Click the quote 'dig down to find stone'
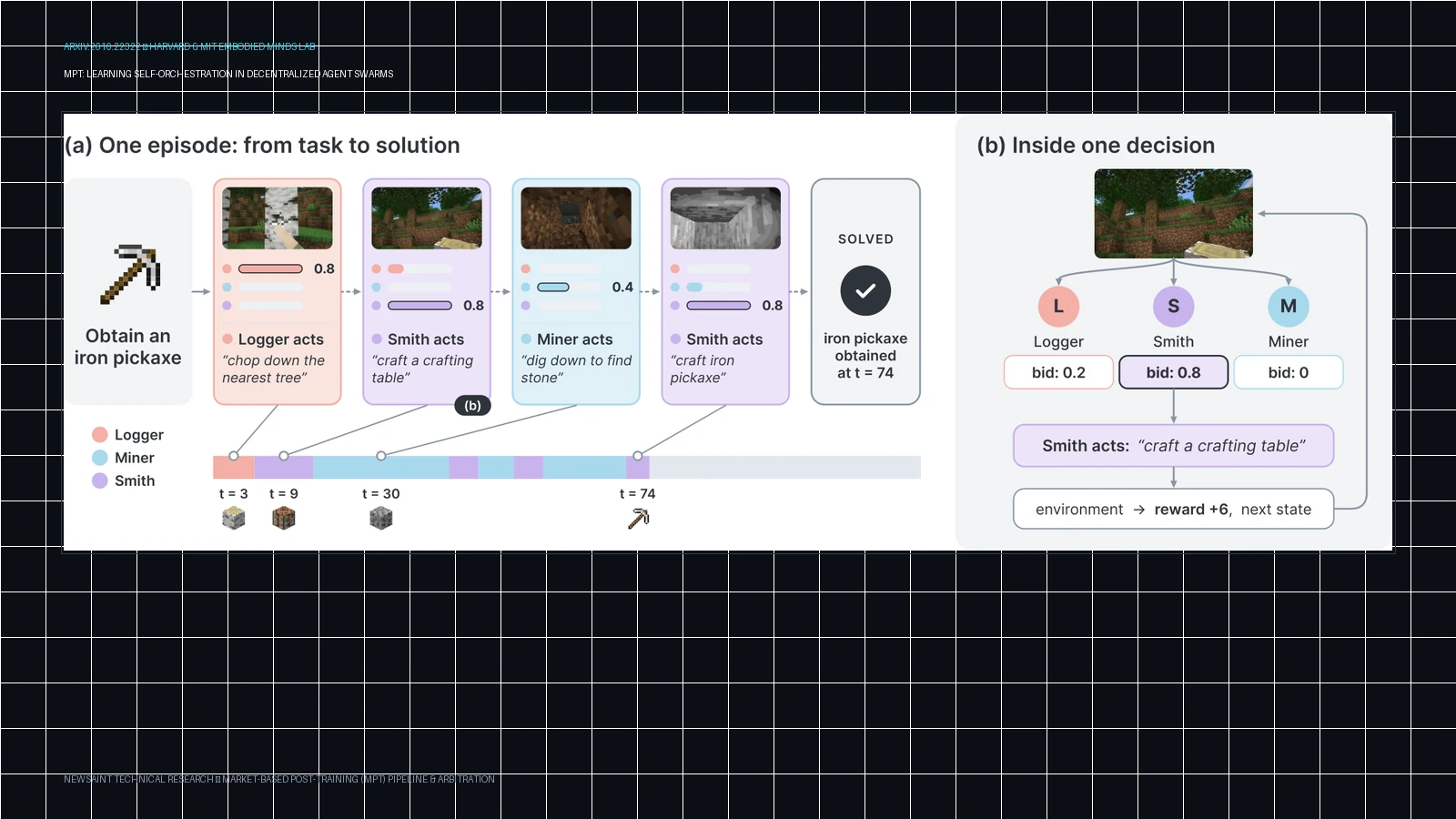The height and width of the screenshot is (819, 1456). pyautogui.click(x=576, y=369)
